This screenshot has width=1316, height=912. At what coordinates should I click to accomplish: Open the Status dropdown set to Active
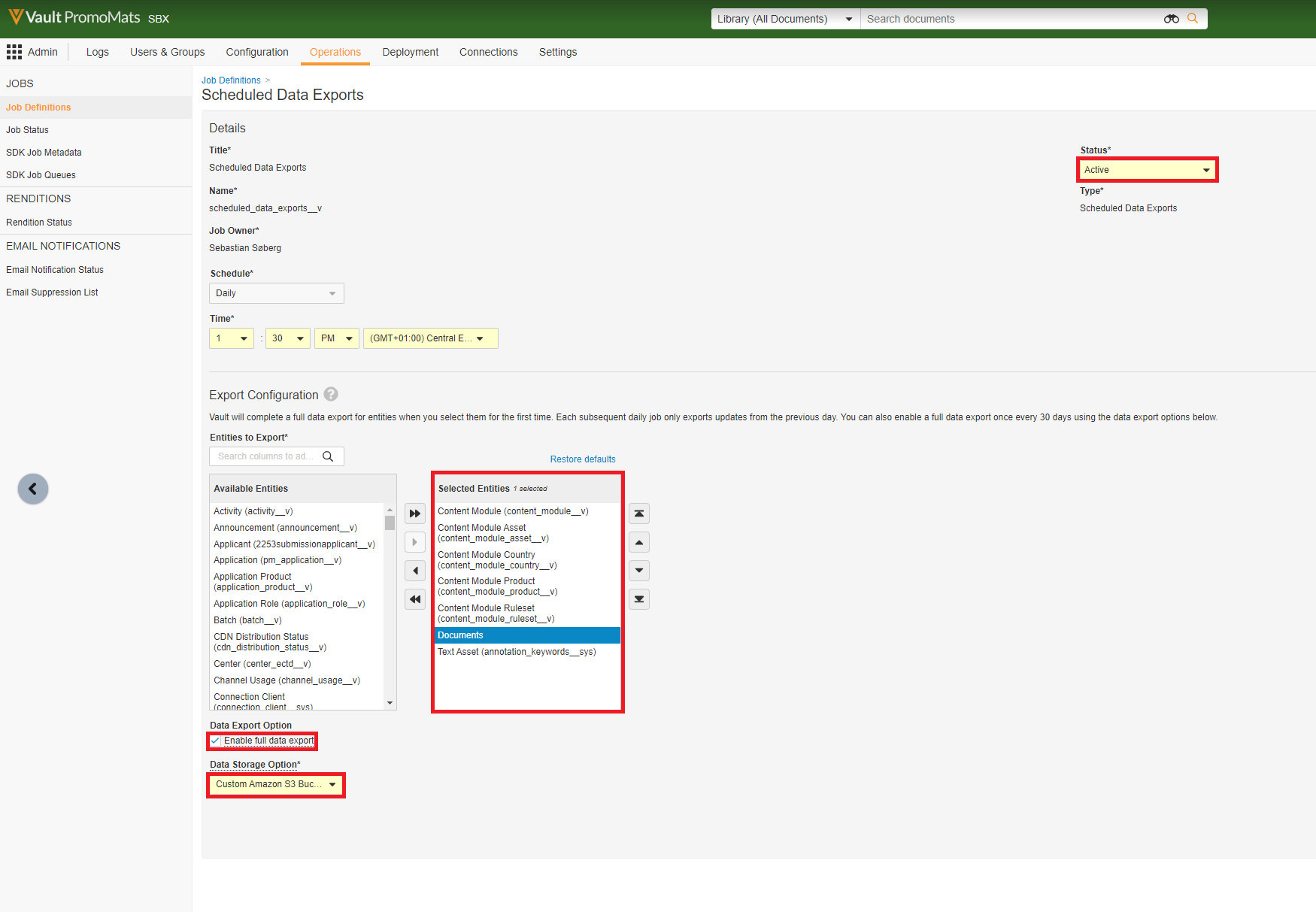(x=1147, y=170)
